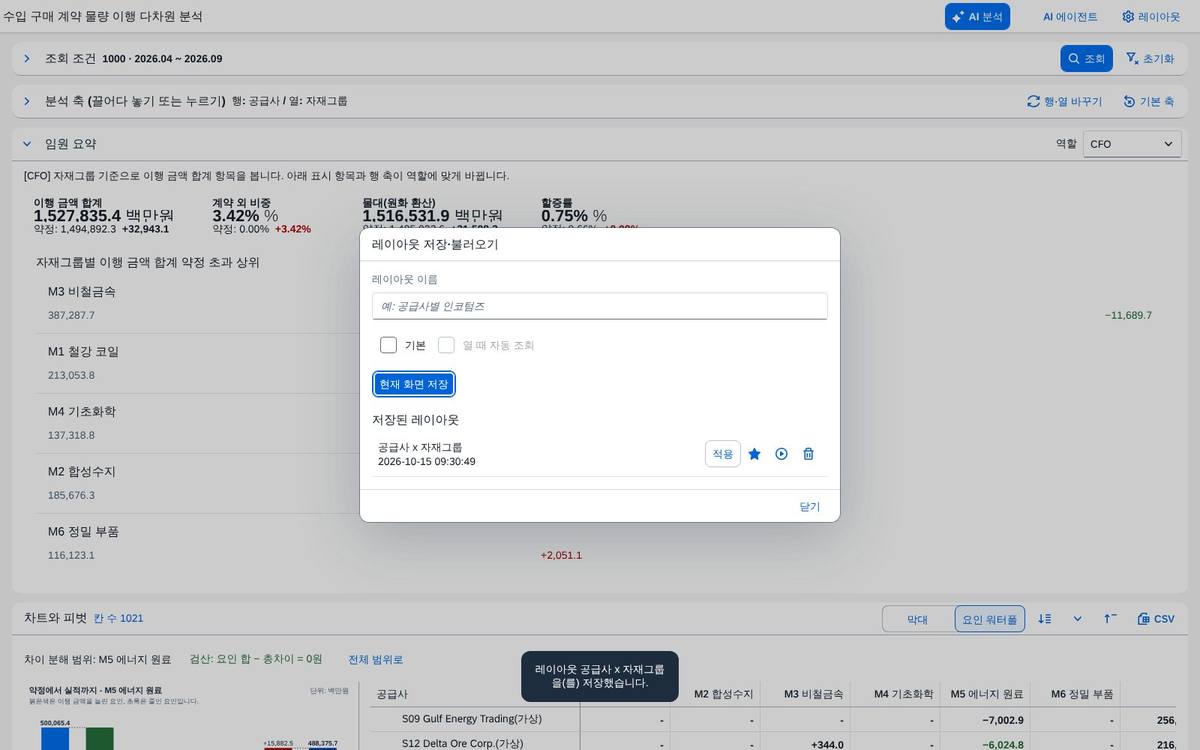Click the sort ascending arrow icon
Viewport: 1200px width, 750px height.
1110,619
